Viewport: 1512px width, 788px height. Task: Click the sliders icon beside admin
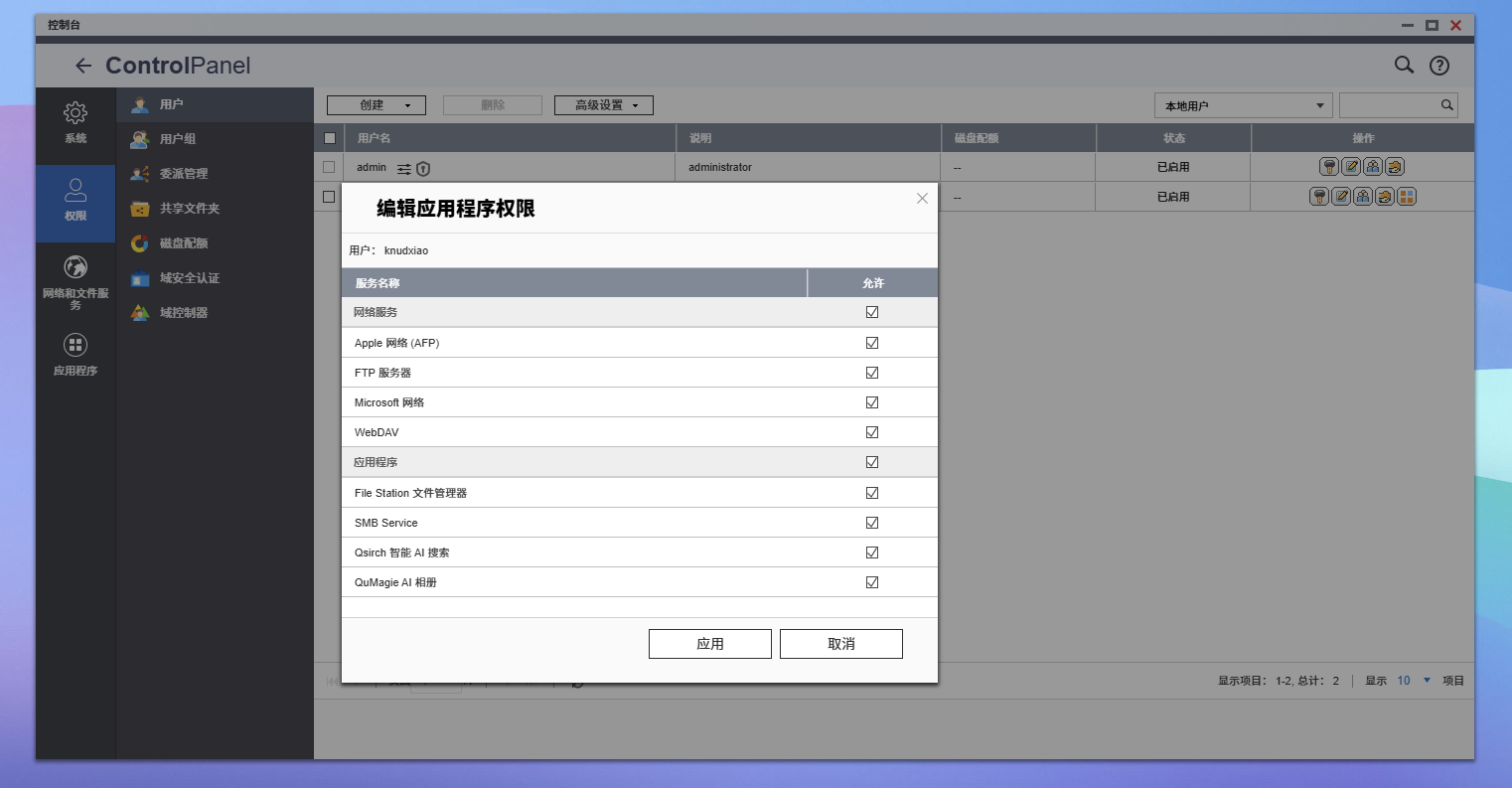[404, 169]
